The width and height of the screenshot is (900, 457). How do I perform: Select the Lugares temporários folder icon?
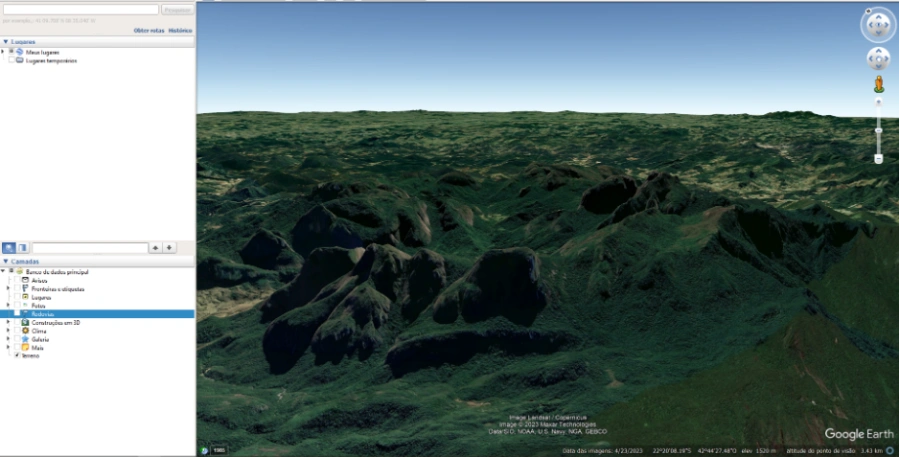click(x=20, y=60)
